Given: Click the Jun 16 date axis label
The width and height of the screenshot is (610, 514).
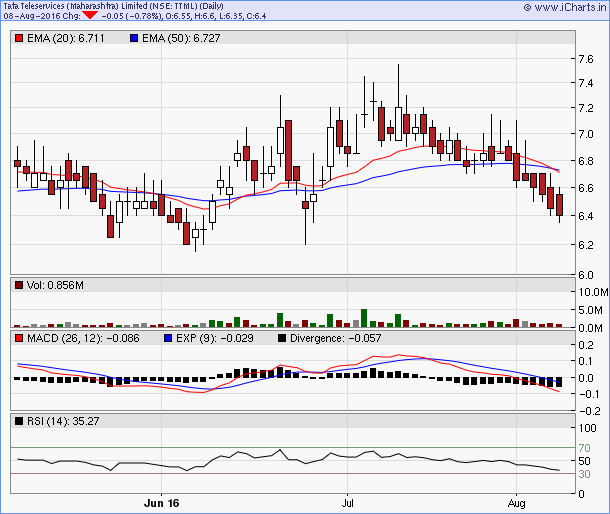Looking at the screenshot, I should click(x=161, y=503).
